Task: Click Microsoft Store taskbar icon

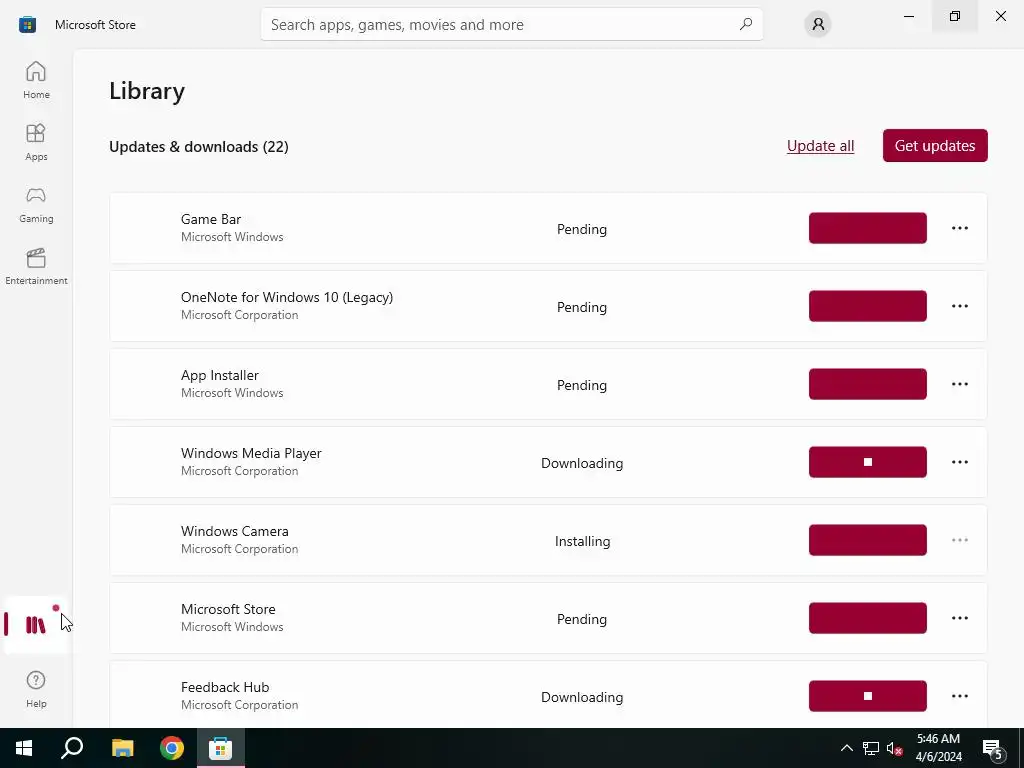Action: point(221,748)
